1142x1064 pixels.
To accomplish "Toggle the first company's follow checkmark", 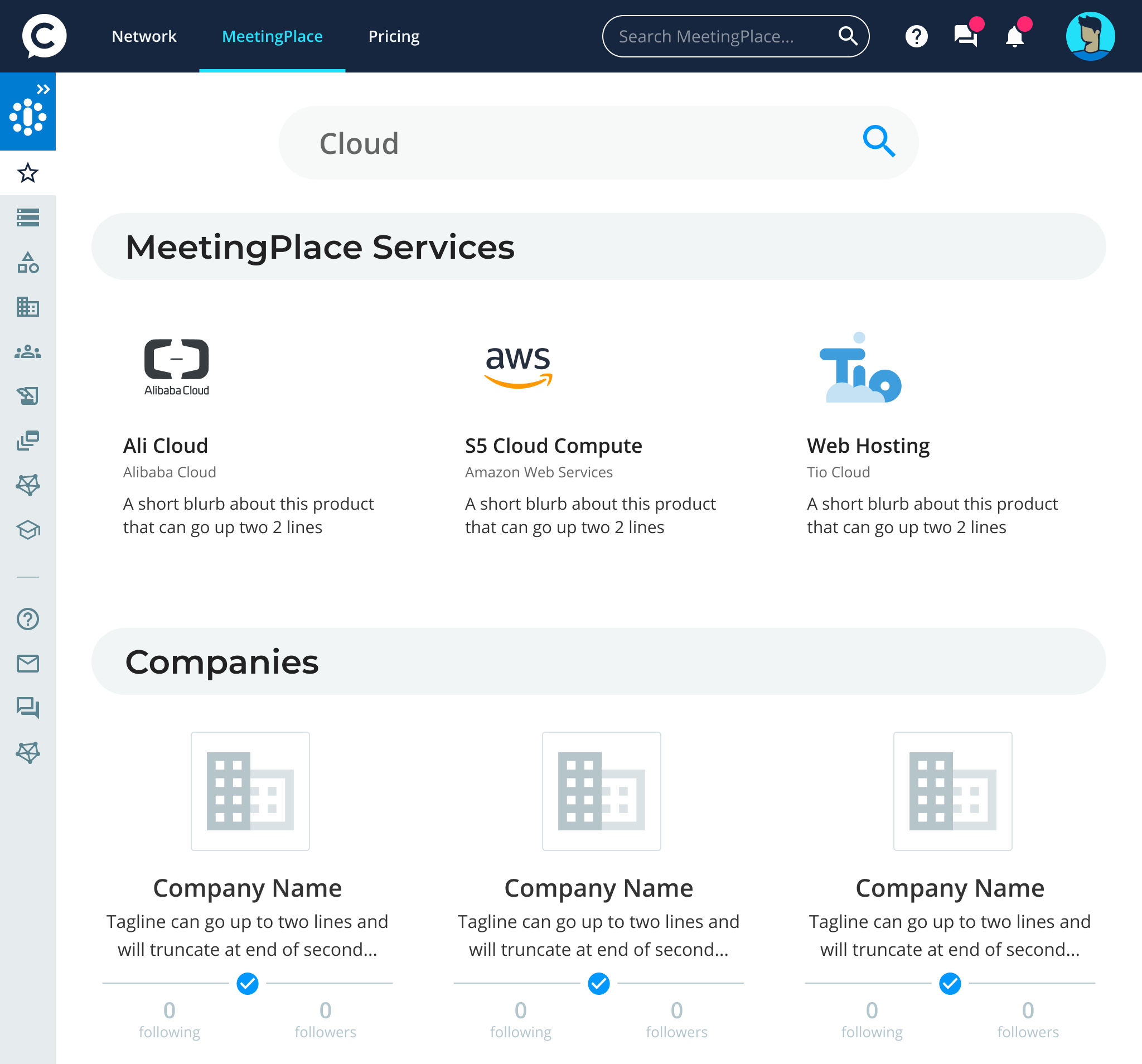I will click(248, 984).
